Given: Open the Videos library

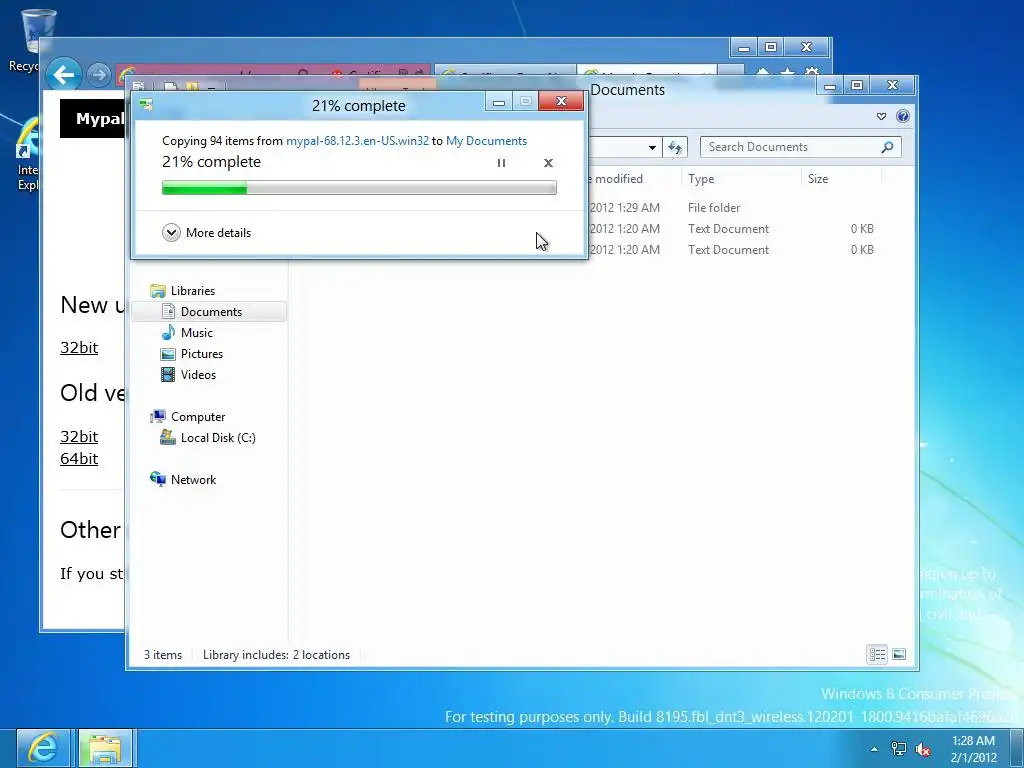Looking at the screenshot, I should [x=198, y=374].
